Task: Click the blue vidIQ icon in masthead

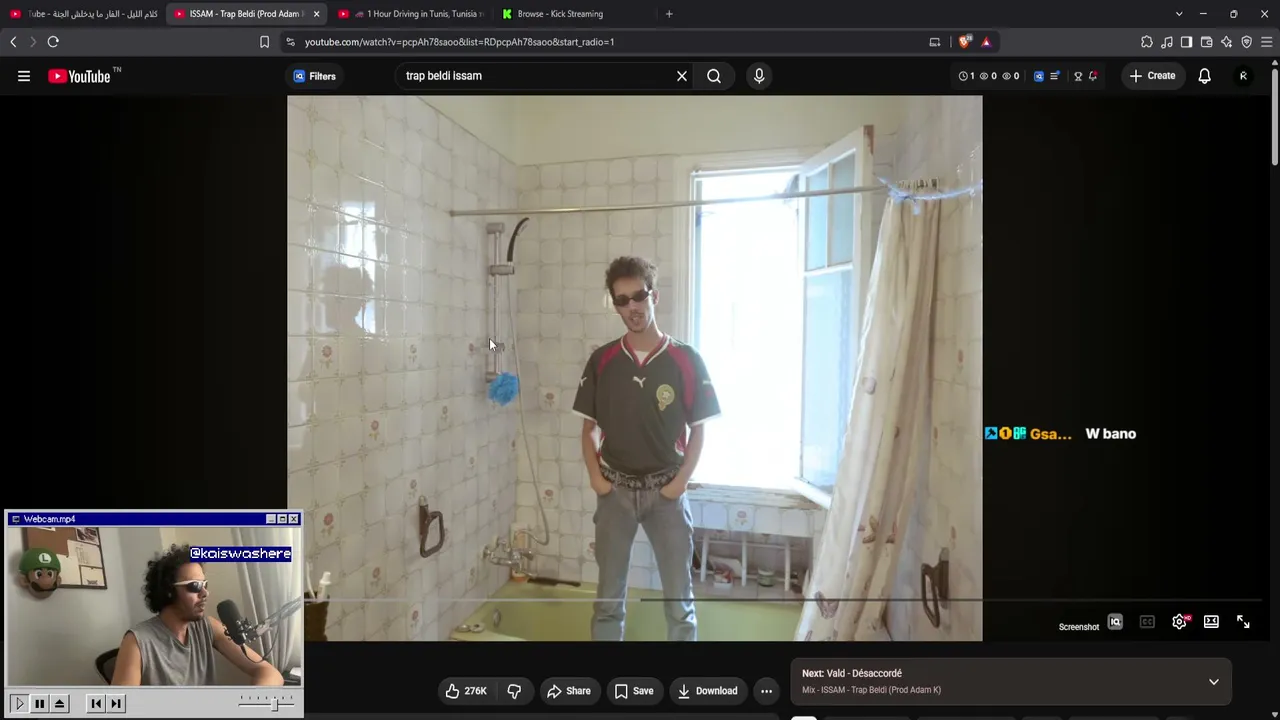Action: click(x=1039, y=76)
